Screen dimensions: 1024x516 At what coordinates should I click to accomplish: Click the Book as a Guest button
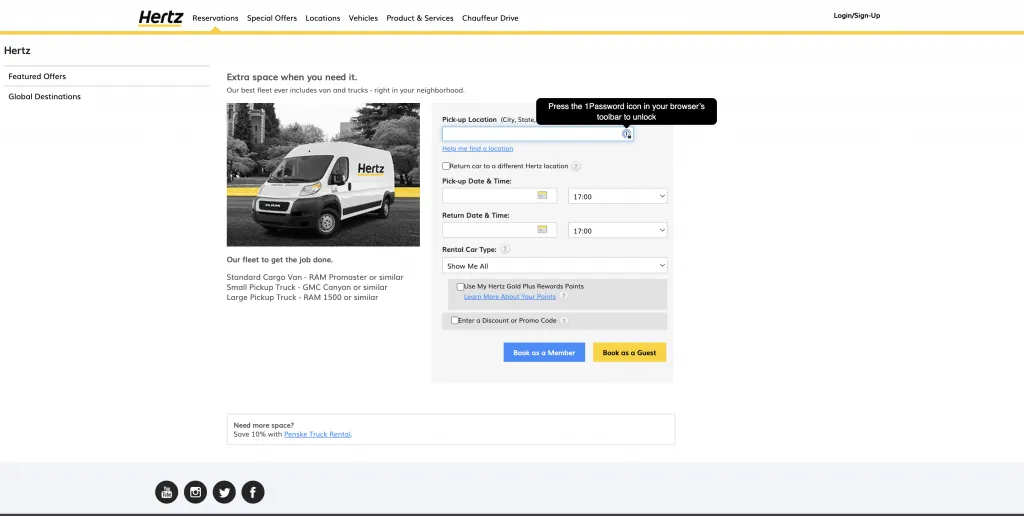(x=630, y=353)
